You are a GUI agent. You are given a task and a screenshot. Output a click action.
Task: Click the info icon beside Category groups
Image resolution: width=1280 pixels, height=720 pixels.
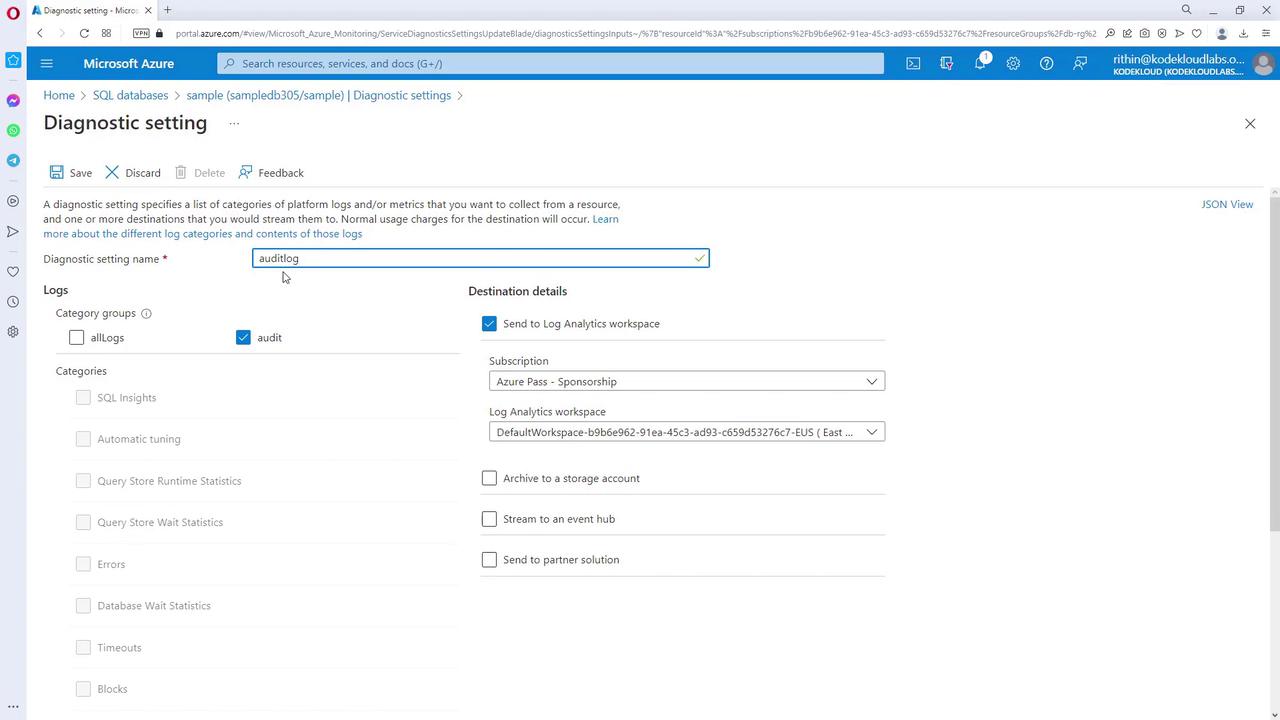click(x=146, y=314)
